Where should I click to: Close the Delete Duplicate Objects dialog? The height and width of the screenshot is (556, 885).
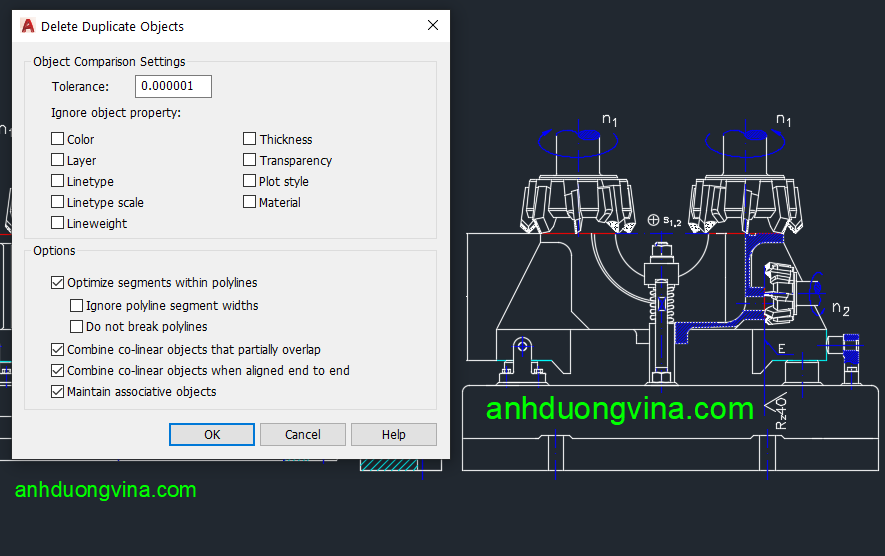coord(432,26)
